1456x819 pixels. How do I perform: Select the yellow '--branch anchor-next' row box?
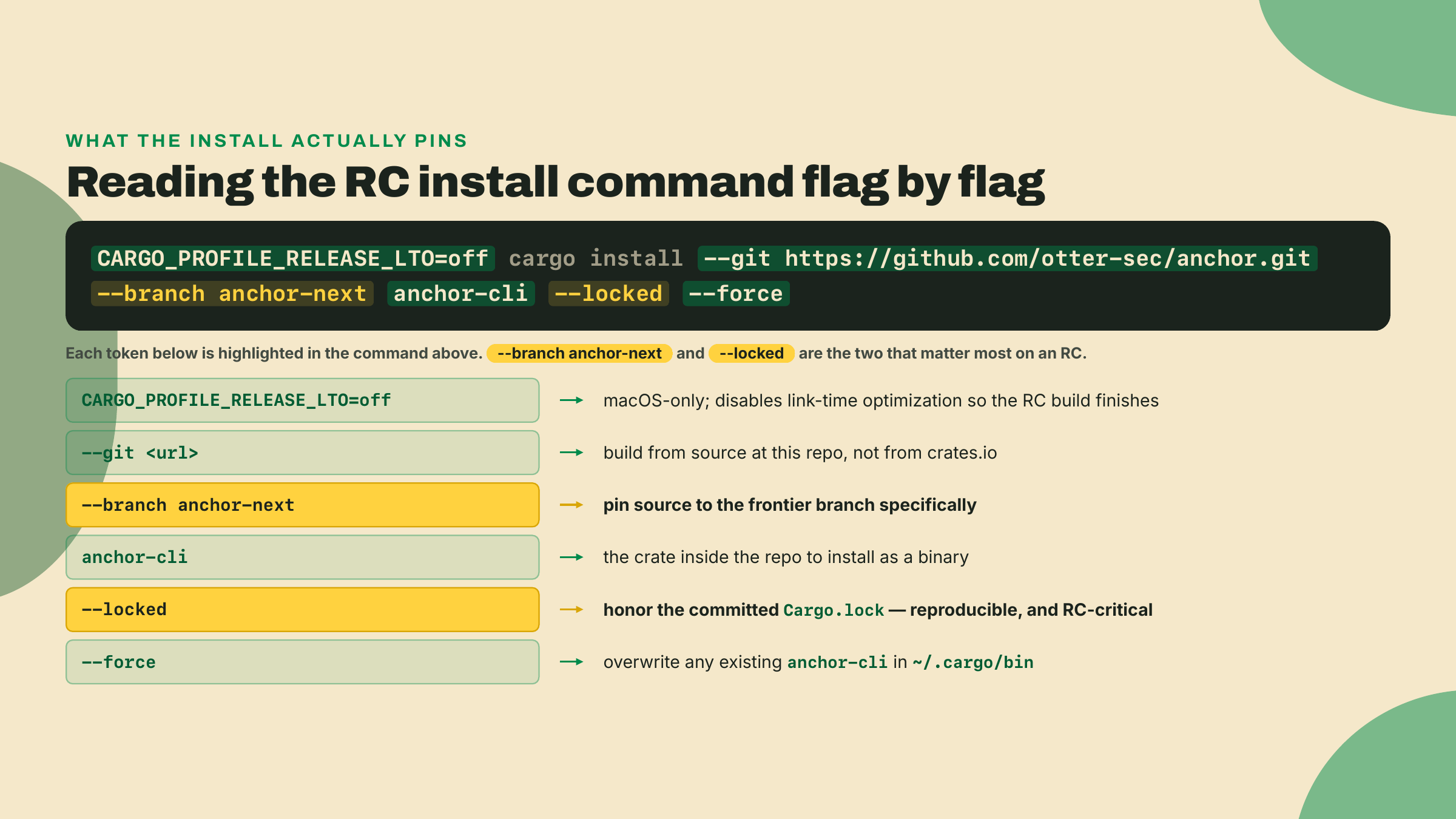tap(303, 505)
